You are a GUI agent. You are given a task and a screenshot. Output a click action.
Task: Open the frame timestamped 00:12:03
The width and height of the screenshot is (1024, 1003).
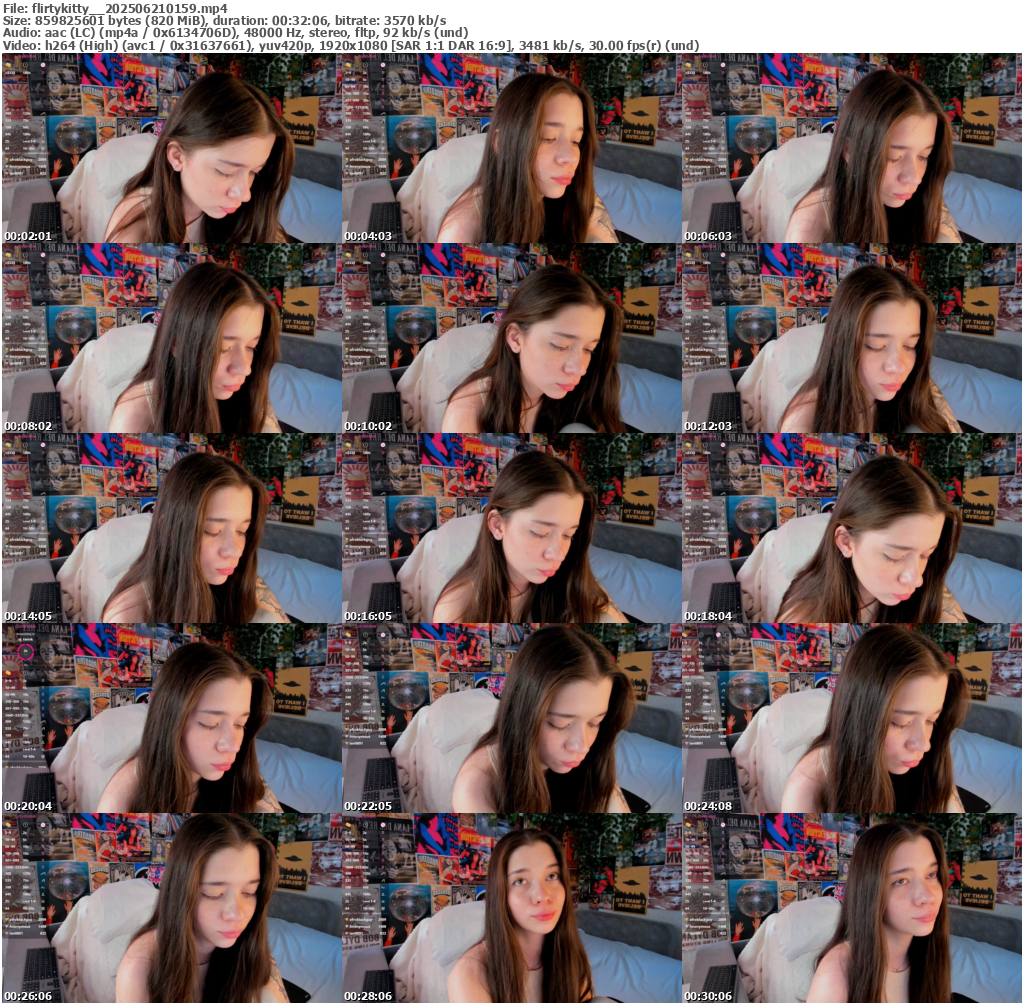tap(851, 338)
